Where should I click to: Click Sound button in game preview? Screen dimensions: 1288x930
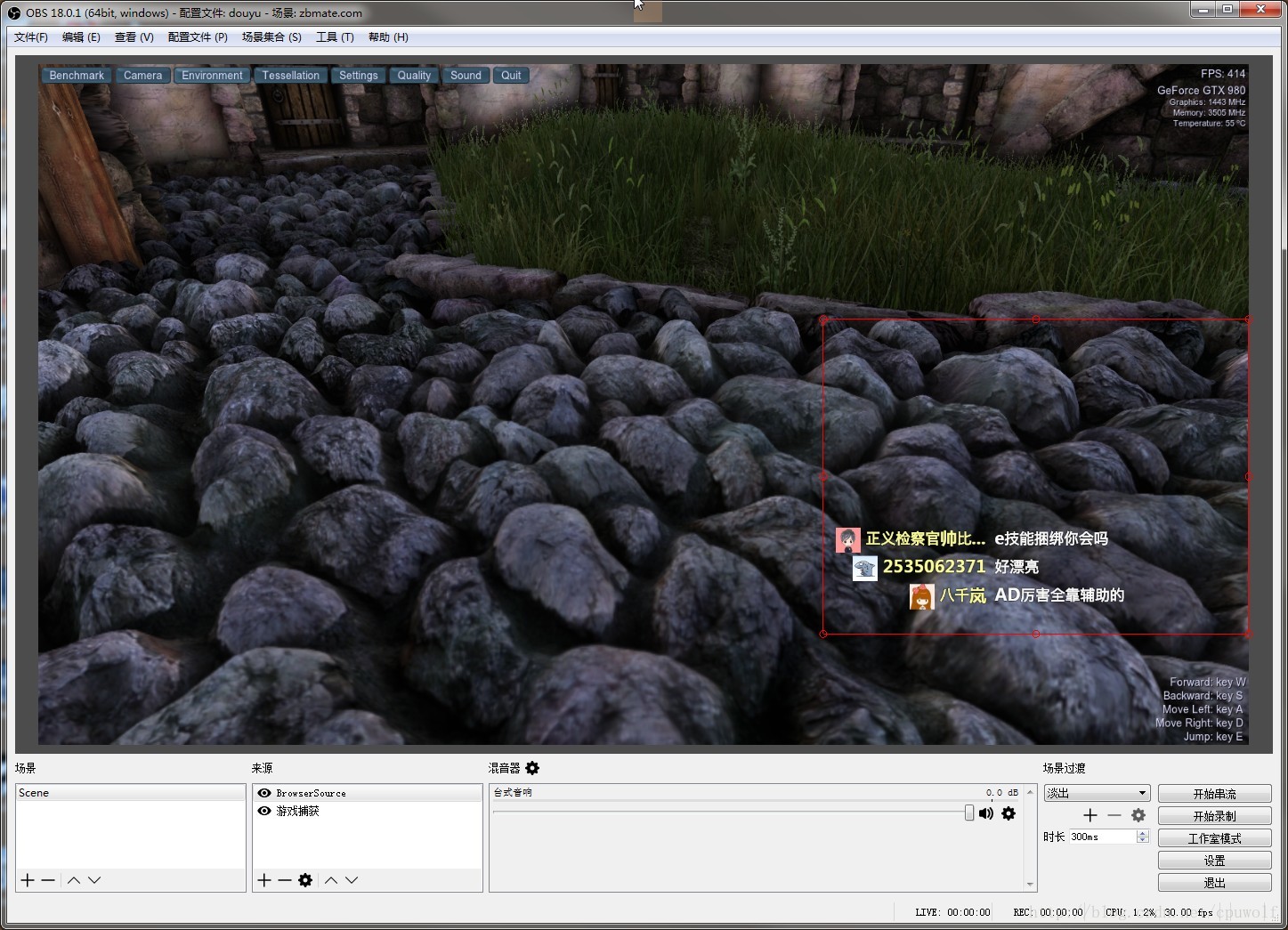[x=466, y=76]
